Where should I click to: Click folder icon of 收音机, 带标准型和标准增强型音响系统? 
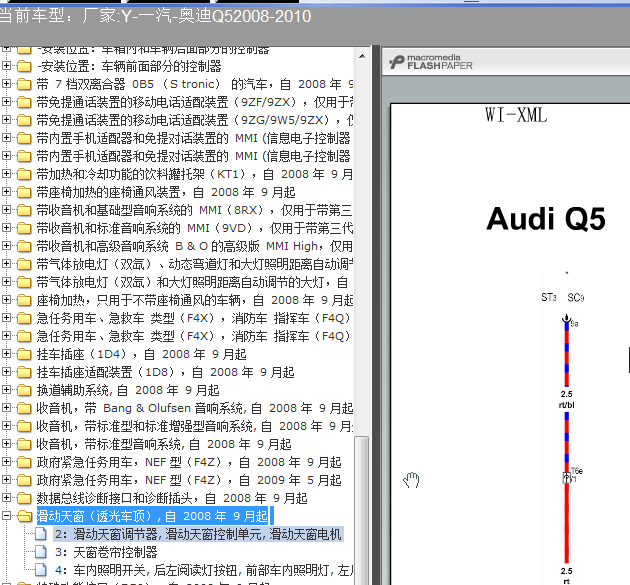(24, 426)
